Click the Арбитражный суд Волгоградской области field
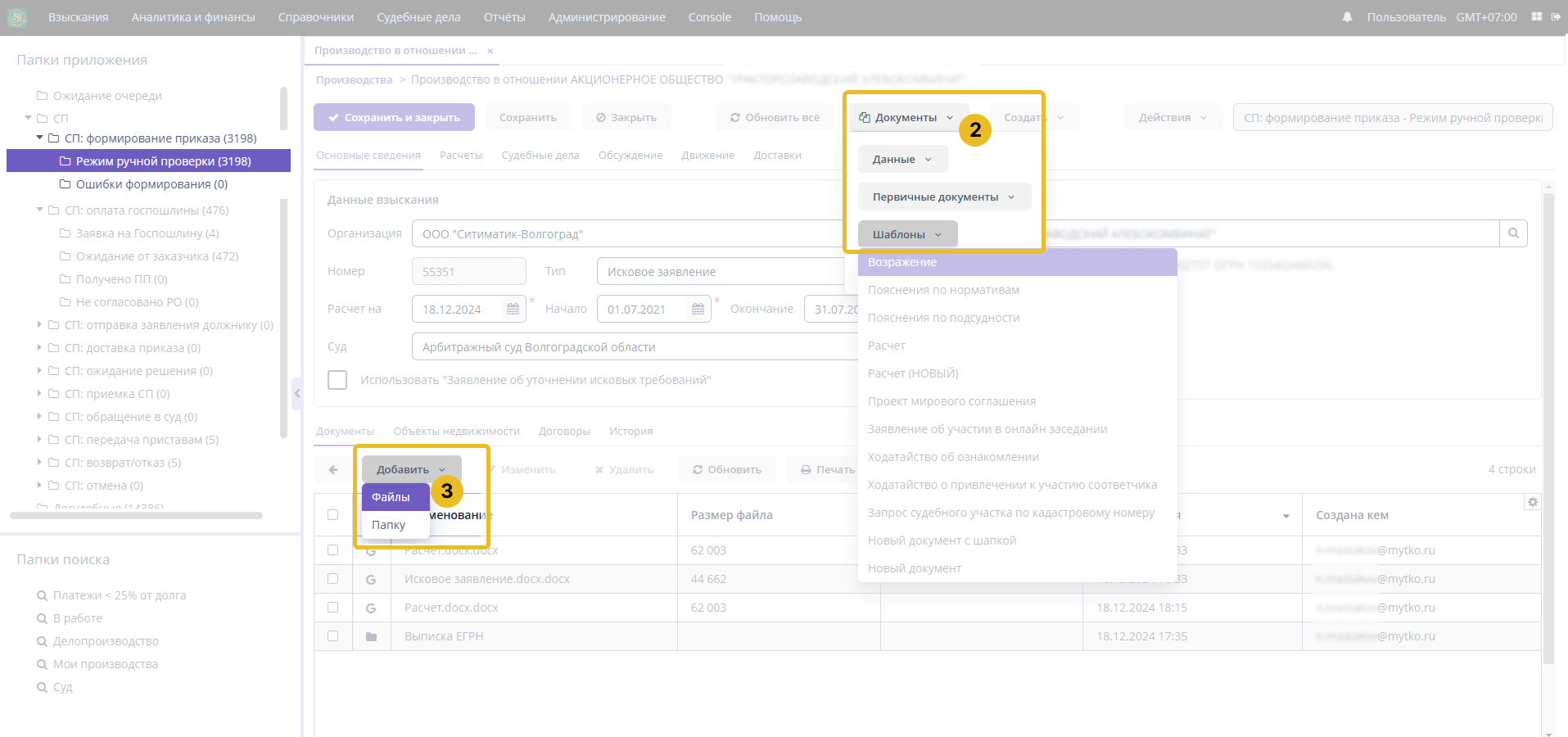Image resolution: width=1568 pixels, height=737 pixels. (x=630, y=347)
